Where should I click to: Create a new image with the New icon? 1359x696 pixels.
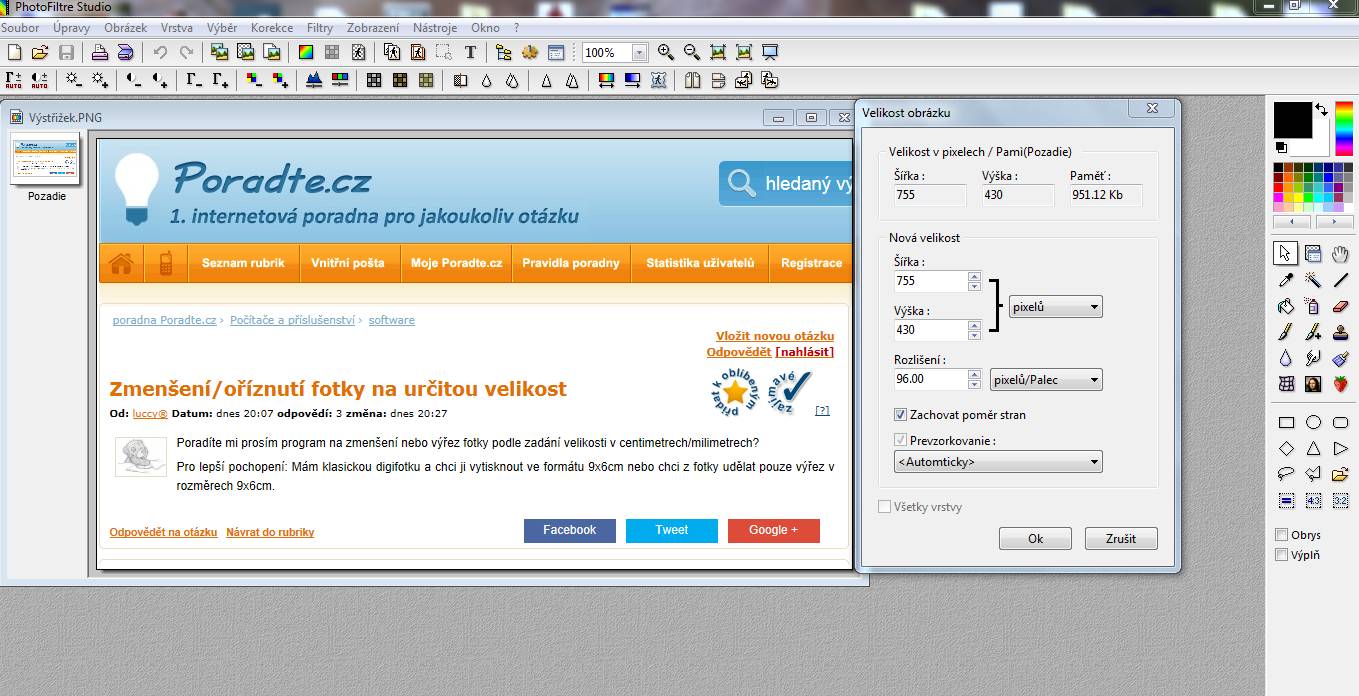tap(14, 52)
